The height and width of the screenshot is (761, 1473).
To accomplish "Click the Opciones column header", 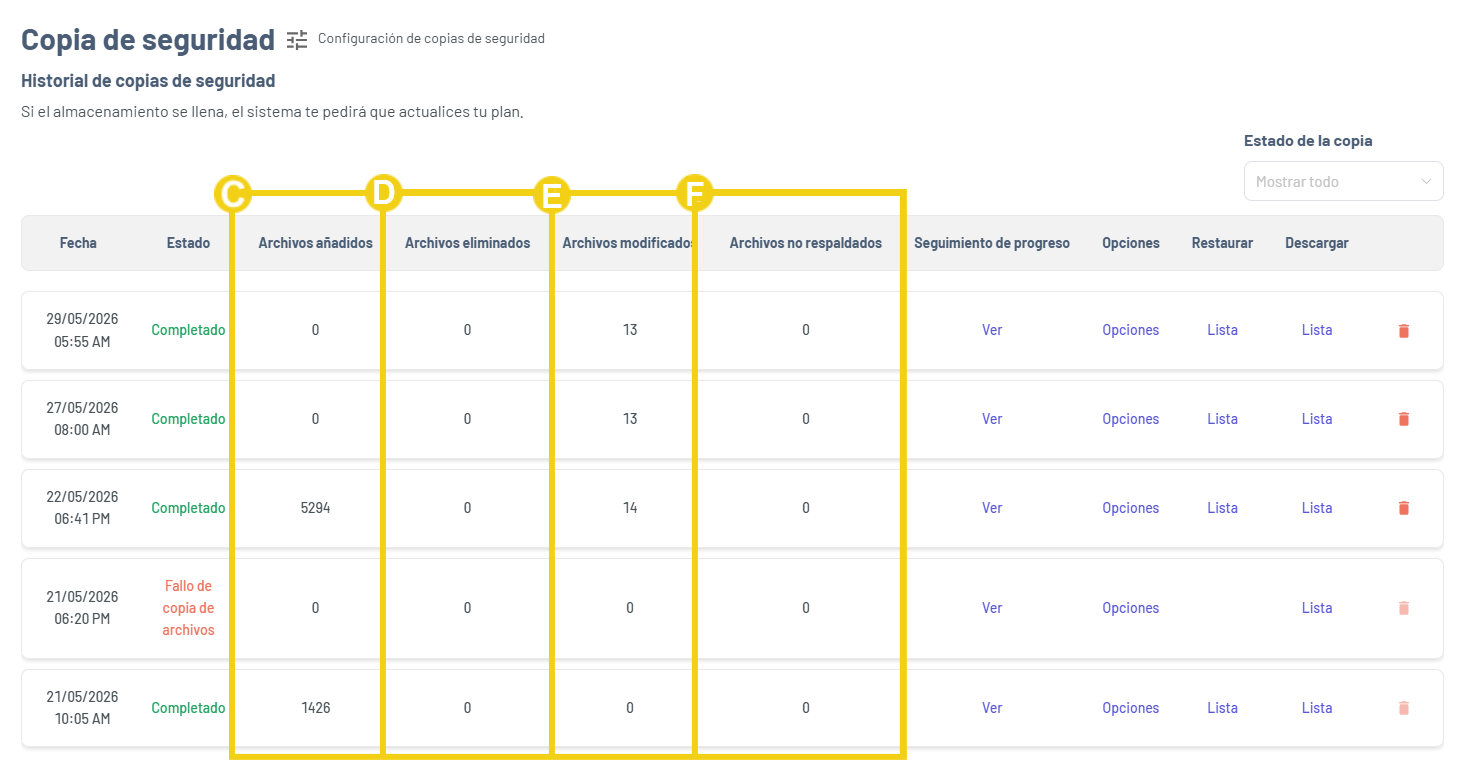I will click(x=1131, y=243).
